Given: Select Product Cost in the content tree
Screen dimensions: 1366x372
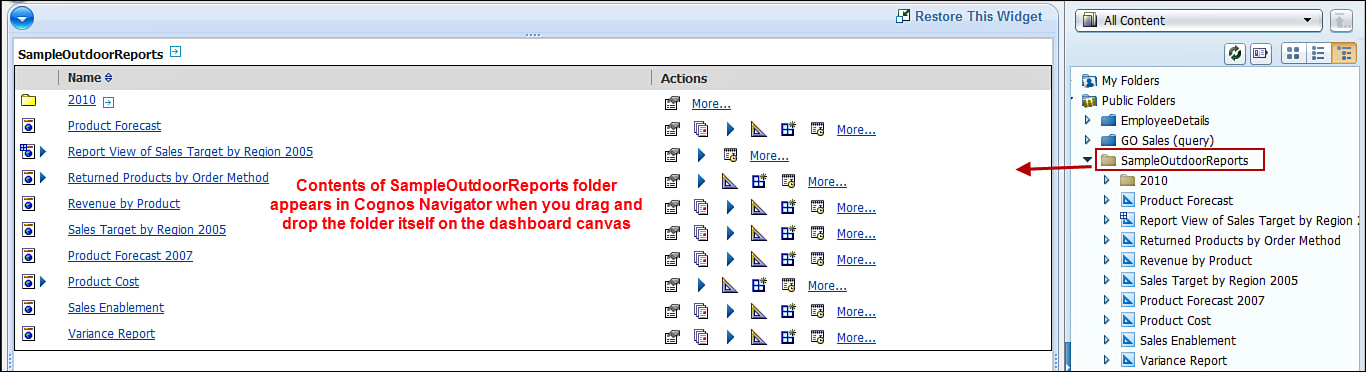Looking at the screenshot, I should (x=1175, y=320).
